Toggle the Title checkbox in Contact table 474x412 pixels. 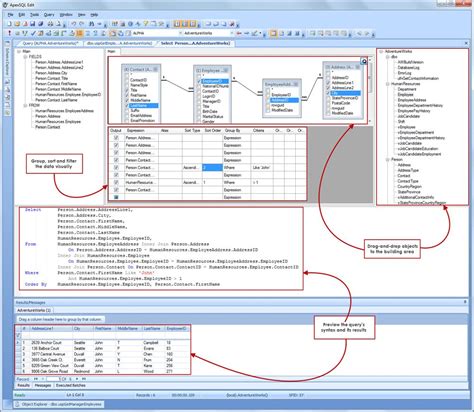(x=127, y=90)
